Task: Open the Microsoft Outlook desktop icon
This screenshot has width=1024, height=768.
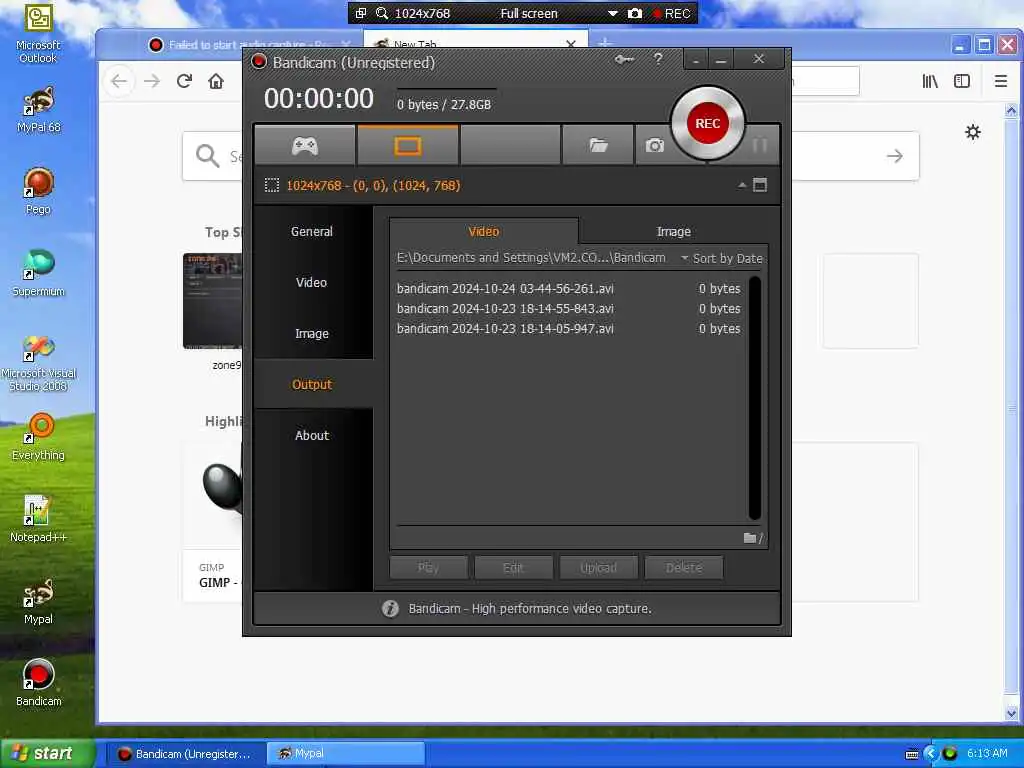Action: pyautogui.click(x=38, y=34)
